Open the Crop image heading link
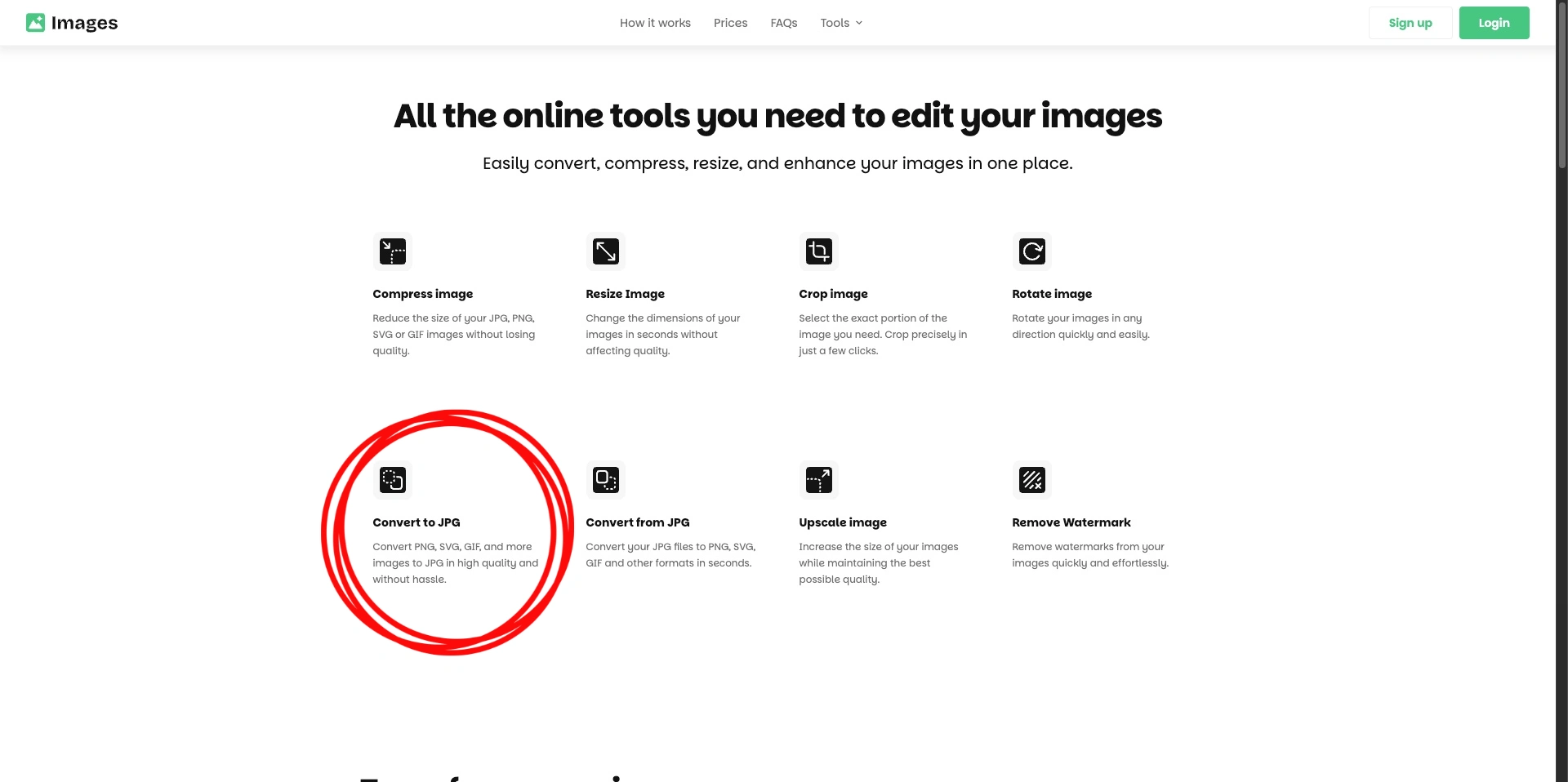This screenshot has width=1568, height=782. [833, 294]
